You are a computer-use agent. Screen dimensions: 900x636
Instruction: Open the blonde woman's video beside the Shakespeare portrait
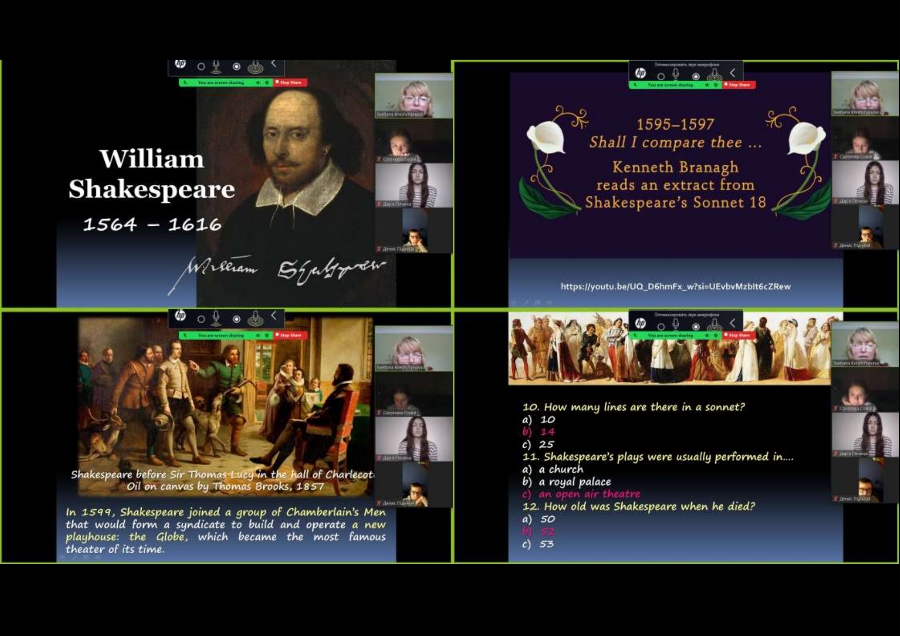414,96
